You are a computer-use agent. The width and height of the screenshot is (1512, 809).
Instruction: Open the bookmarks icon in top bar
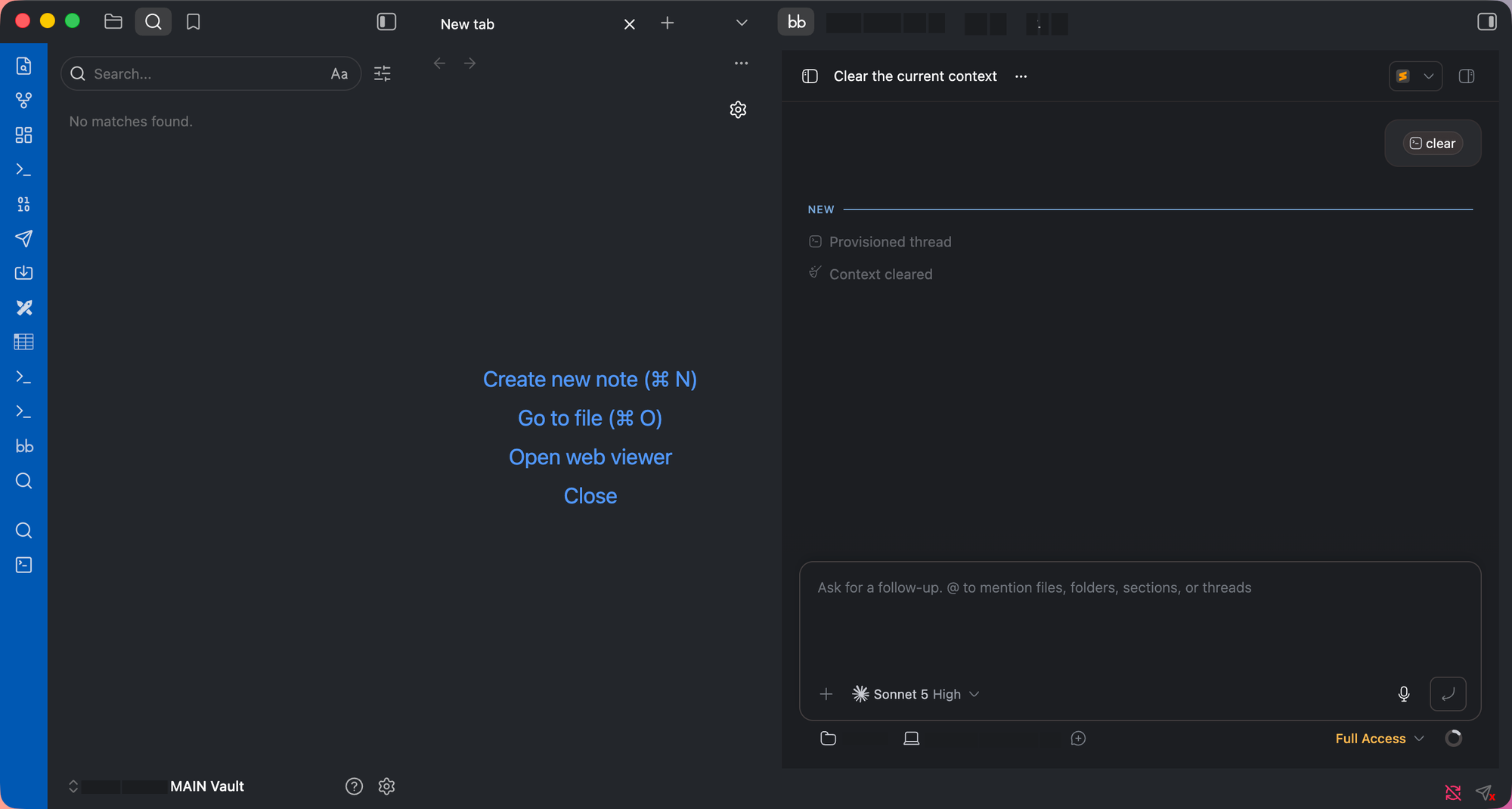(x=193, y=22)
